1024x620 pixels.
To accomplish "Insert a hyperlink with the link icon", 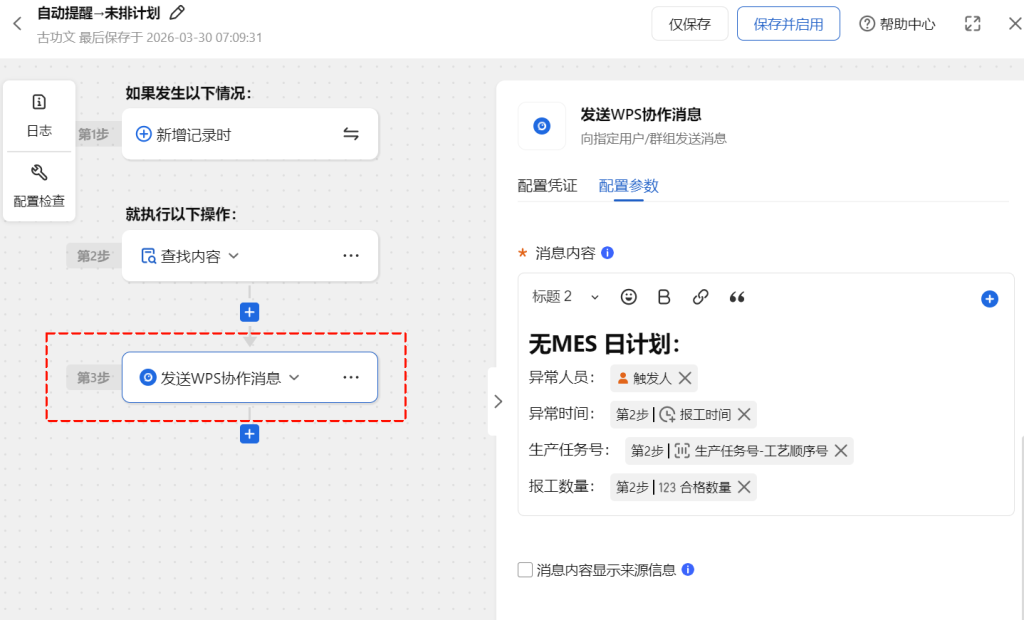I will [x=700, y=297].
